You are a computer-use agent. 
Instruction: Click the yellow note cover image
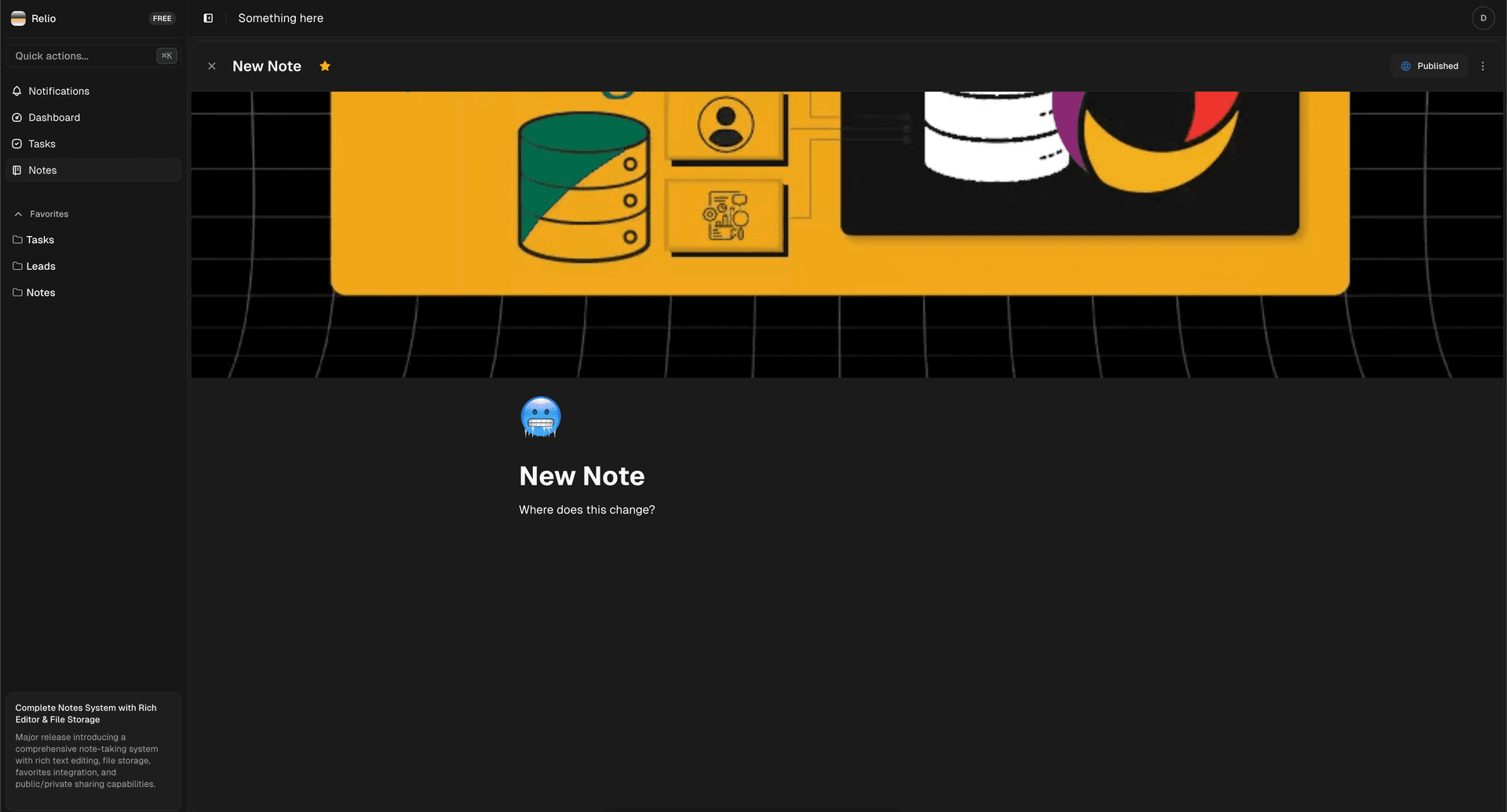tap(840, 188)
